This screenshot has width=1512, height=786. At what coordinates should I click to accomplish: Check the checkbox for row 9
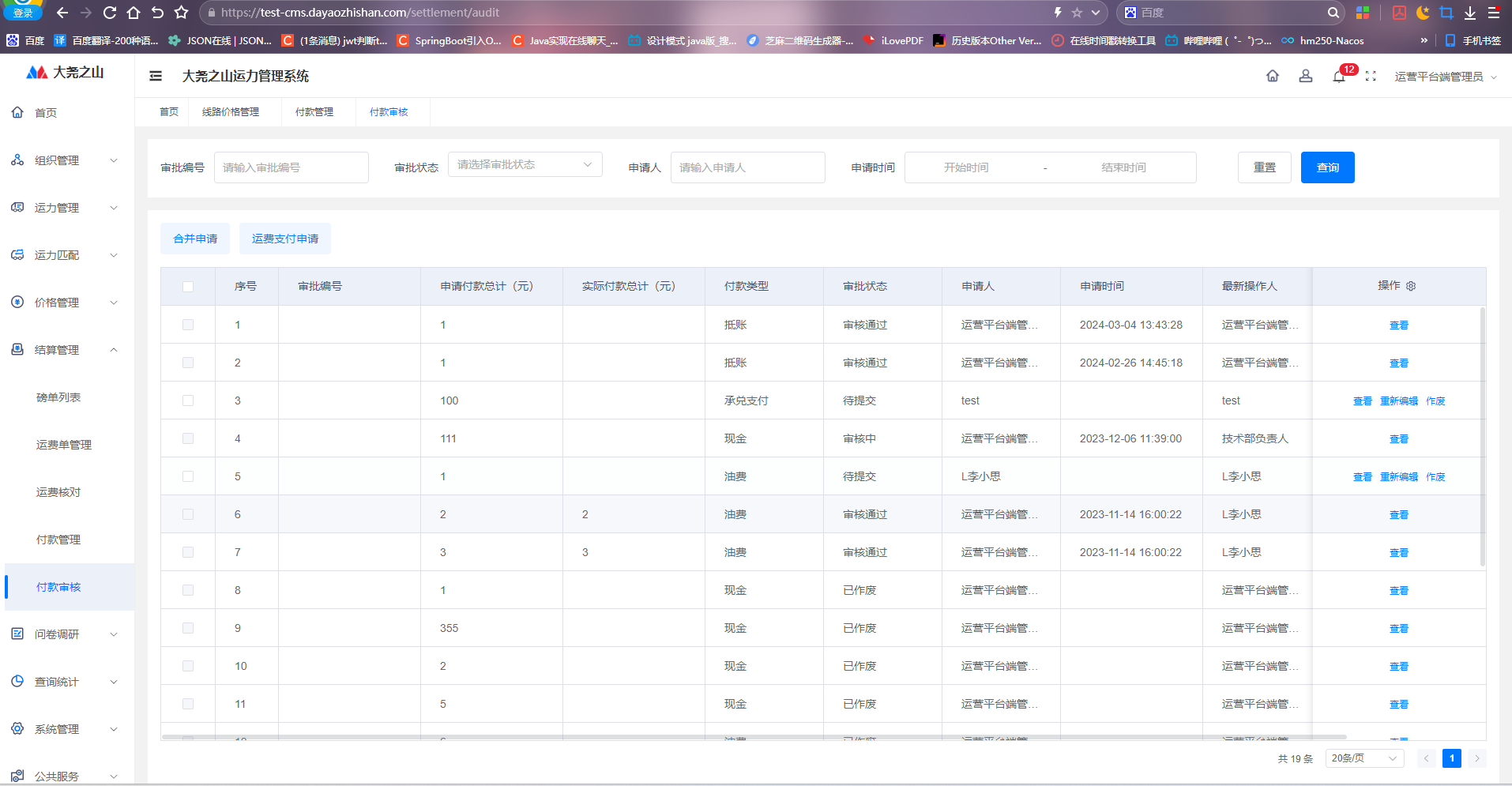point(188,628)
